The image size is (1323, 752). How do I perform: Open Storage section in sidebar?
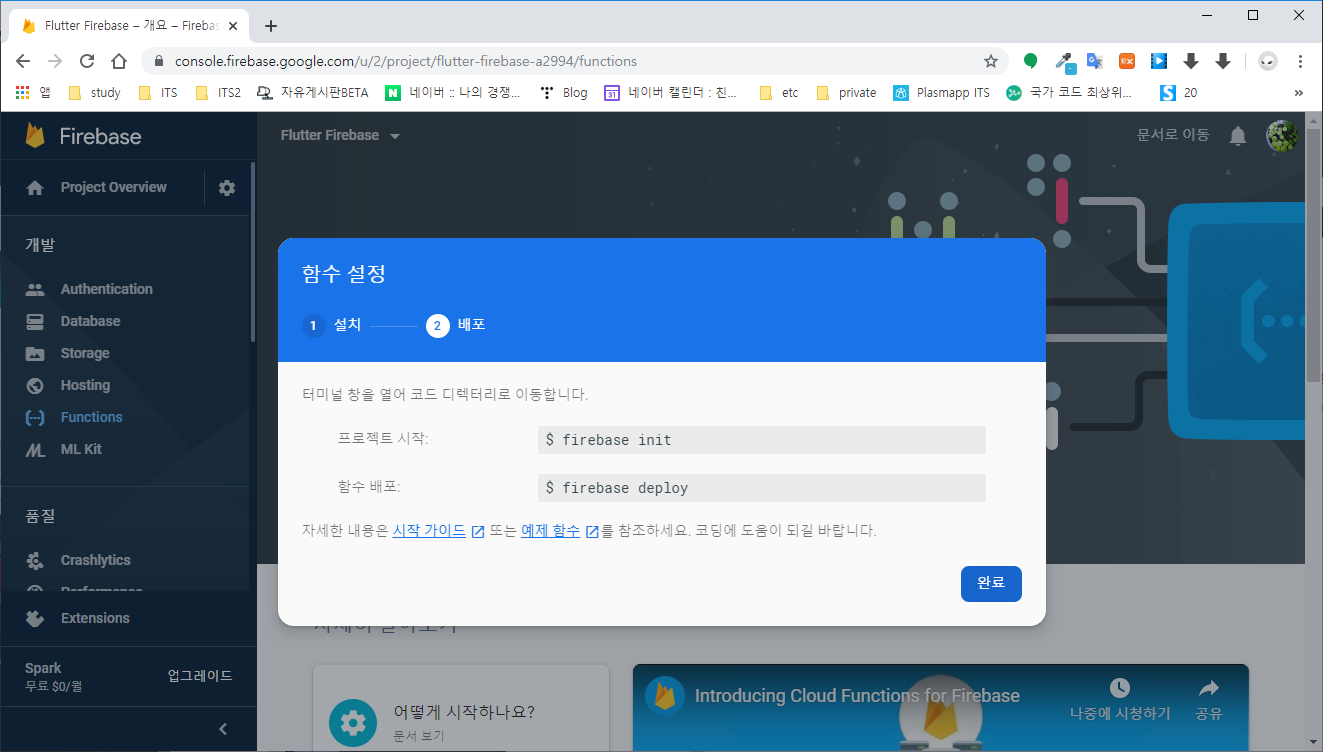point(85,353)
